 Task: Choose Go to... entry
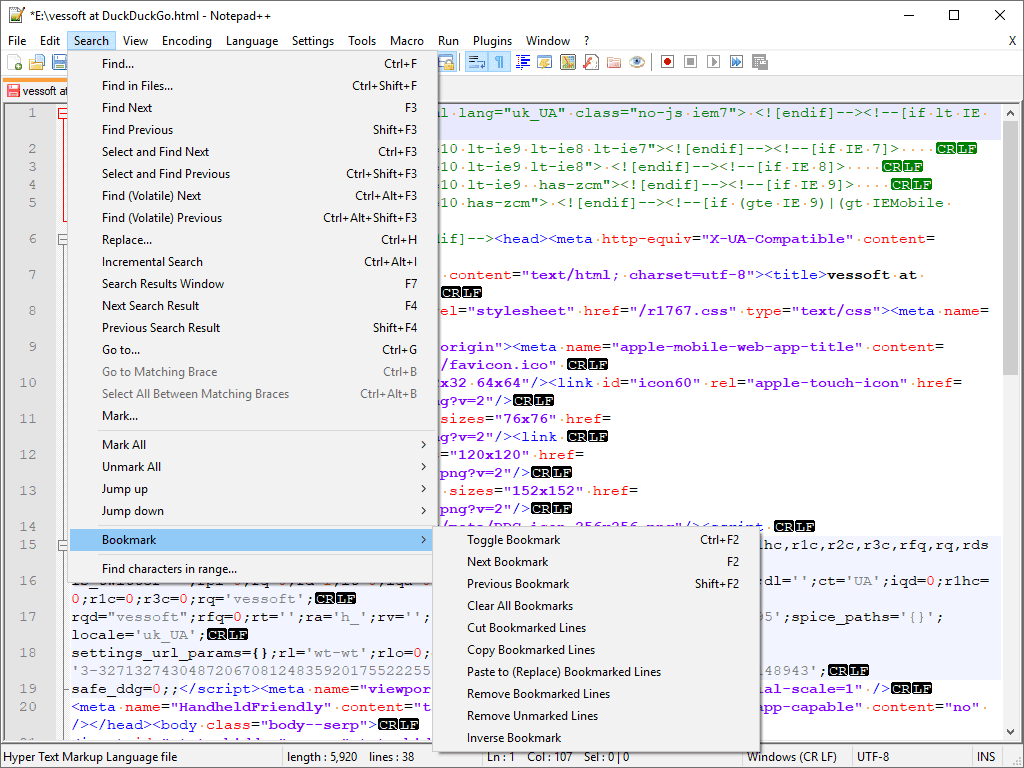coord(250,350)
